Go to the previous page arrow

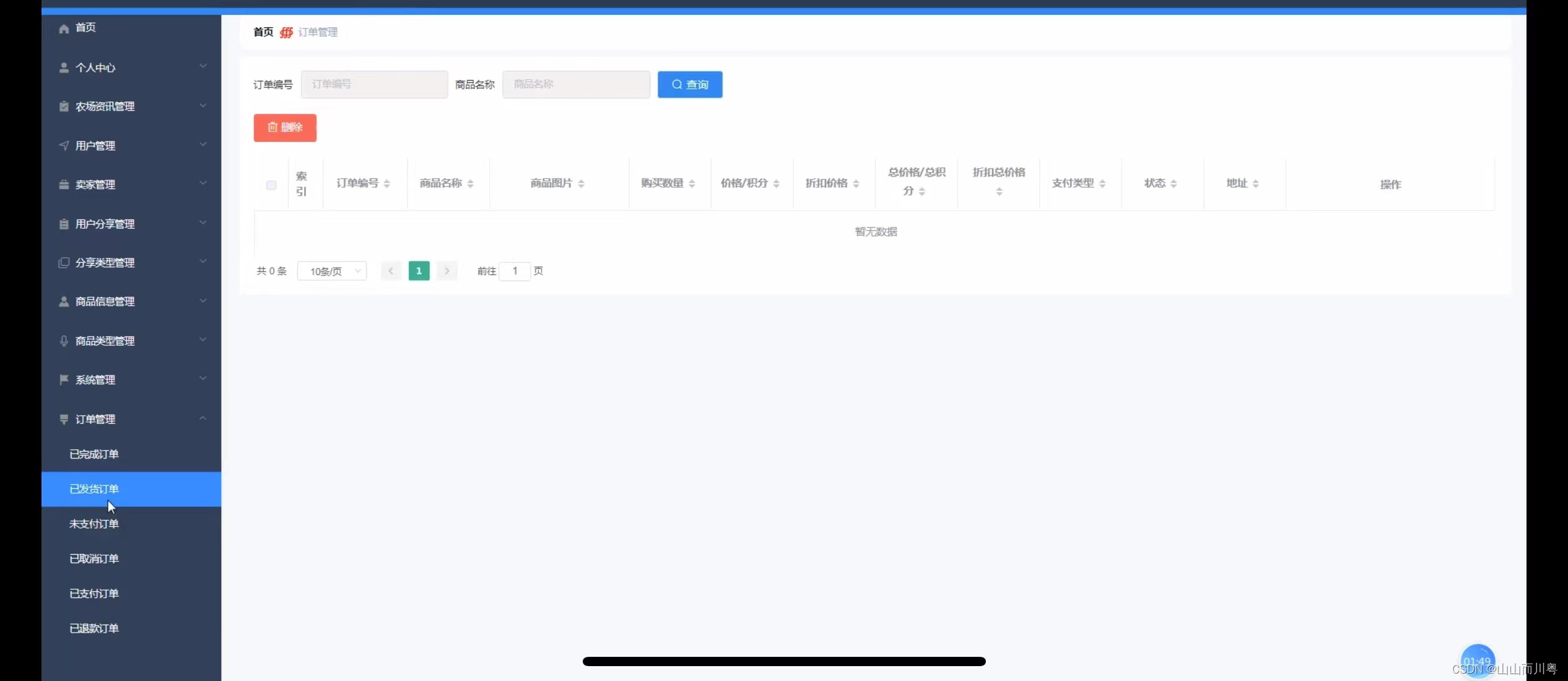[x=391, y=271]
